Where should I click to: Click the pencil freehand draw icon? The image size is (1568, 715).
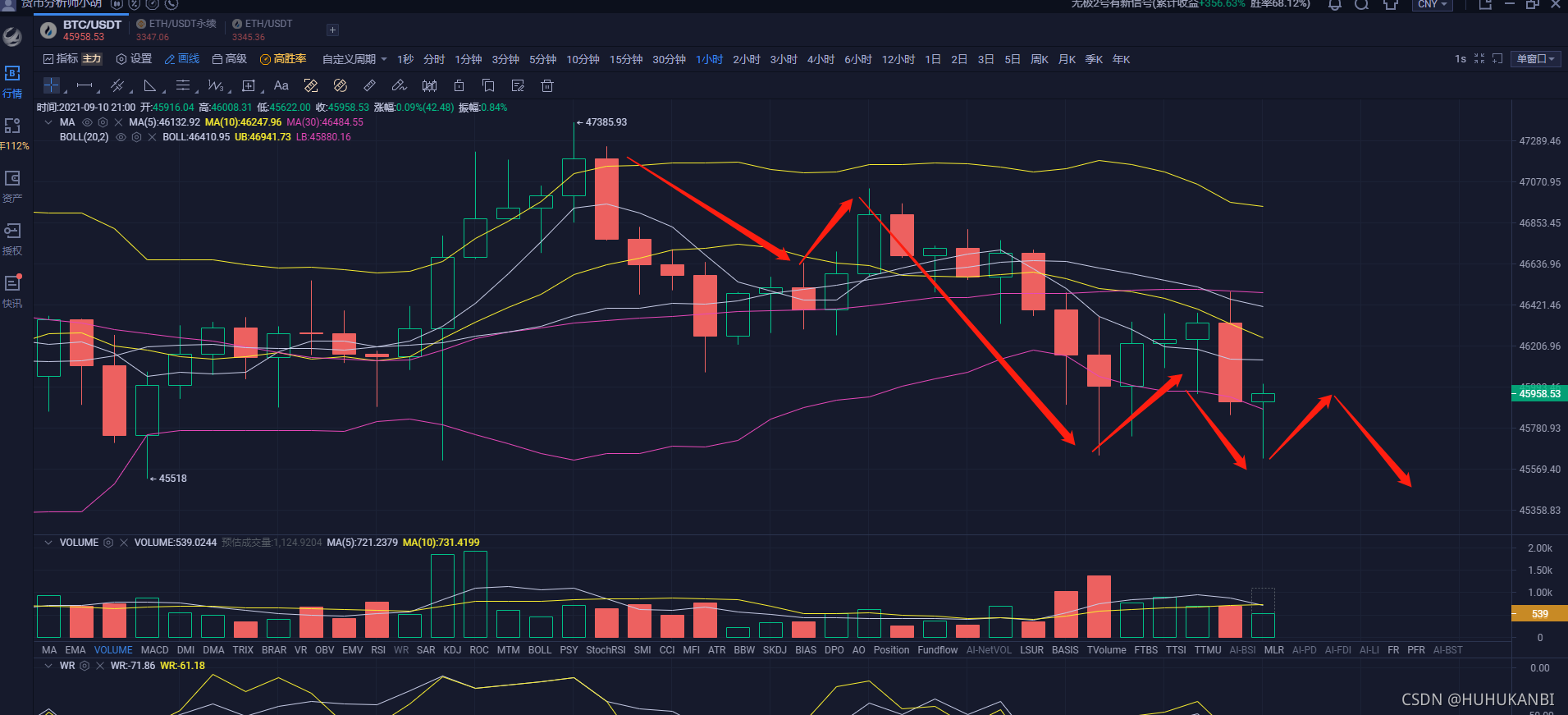400,85
